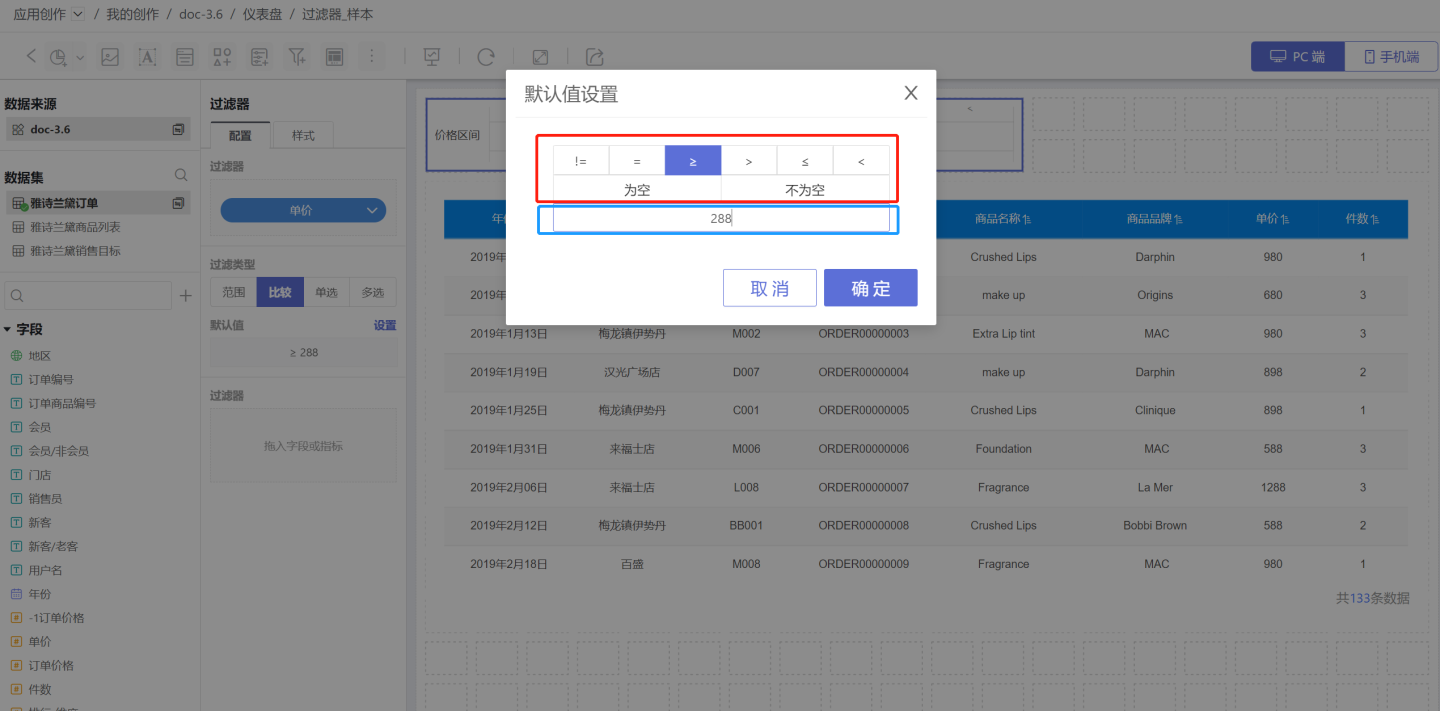Click the plus icon beside field search
The height and width of the screenshot is (711, 1440).
[x=185, y=296]
